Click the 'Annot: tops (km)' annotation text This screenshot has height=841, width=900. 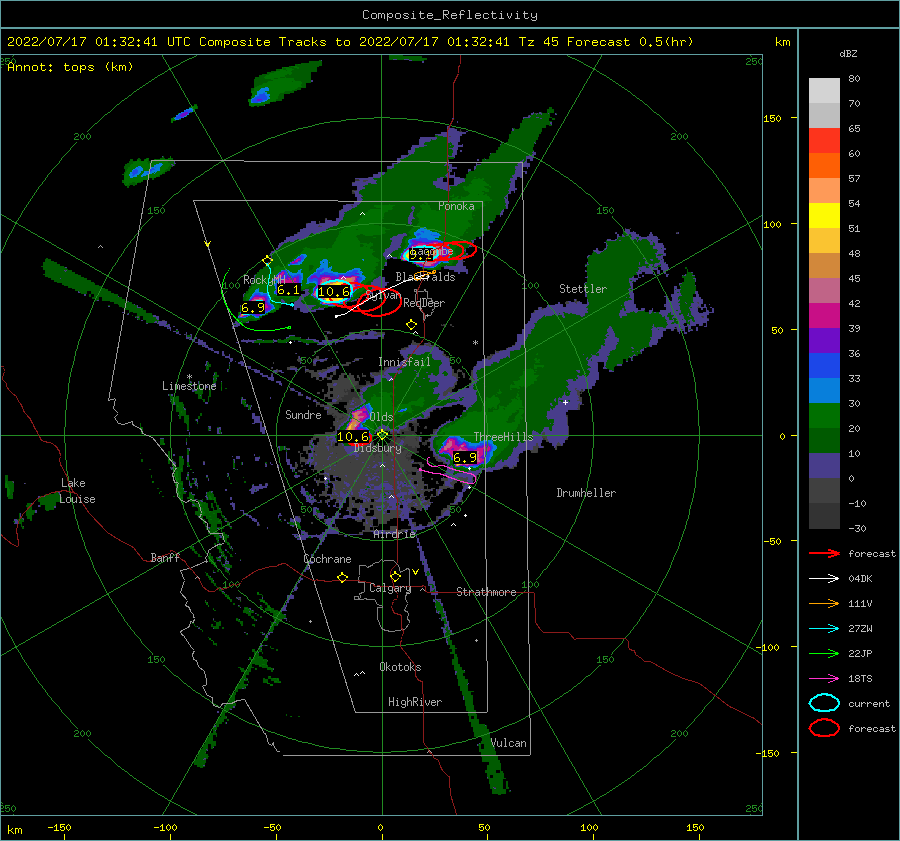(70, 67)
